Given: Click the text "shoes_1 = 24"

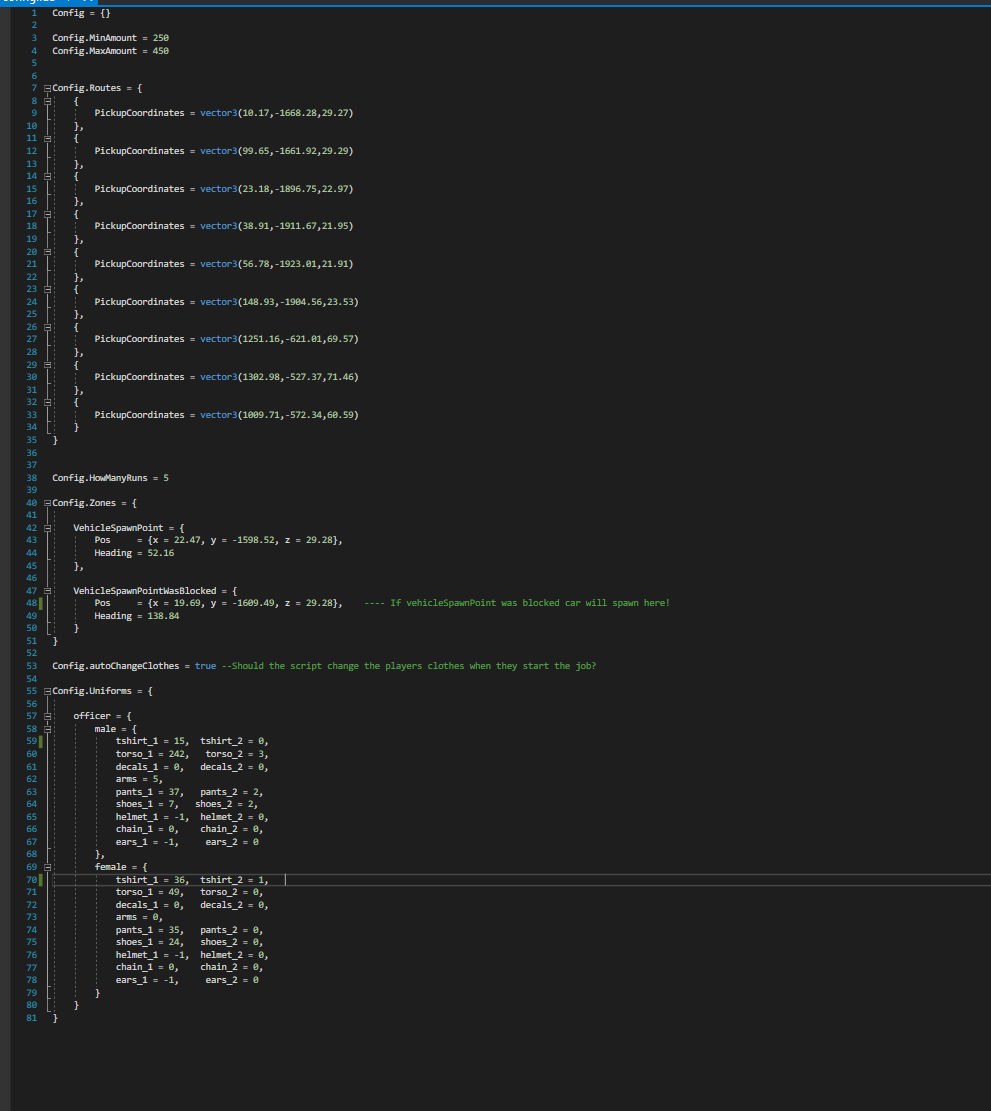Looking at the screenshot, I should click(x=147, y=942).
